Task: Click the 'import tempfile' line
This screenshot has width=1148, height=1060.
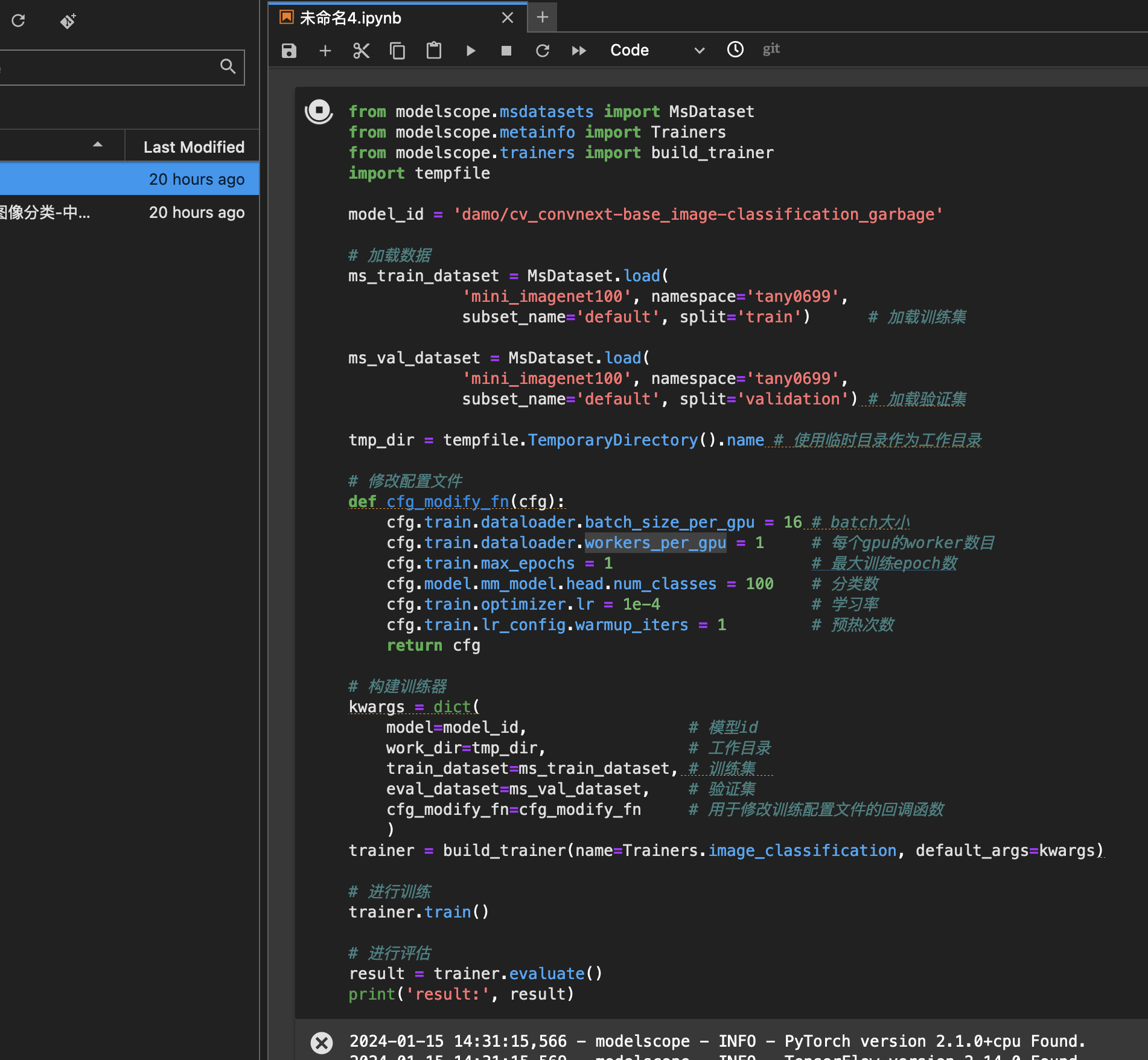Action: pos(419,173)
